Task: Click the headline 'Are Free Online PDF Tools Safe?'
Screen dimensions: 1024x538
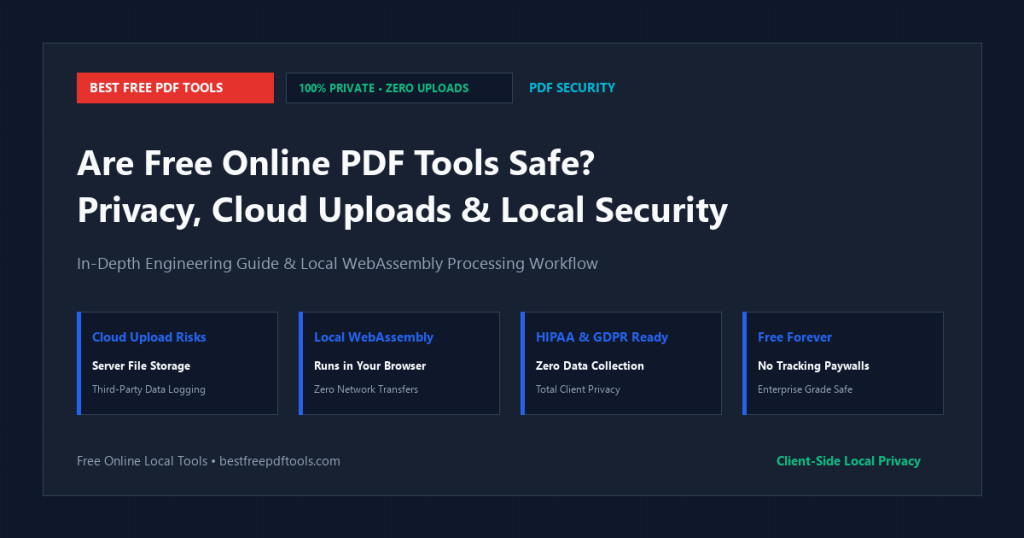Action: 336,163
